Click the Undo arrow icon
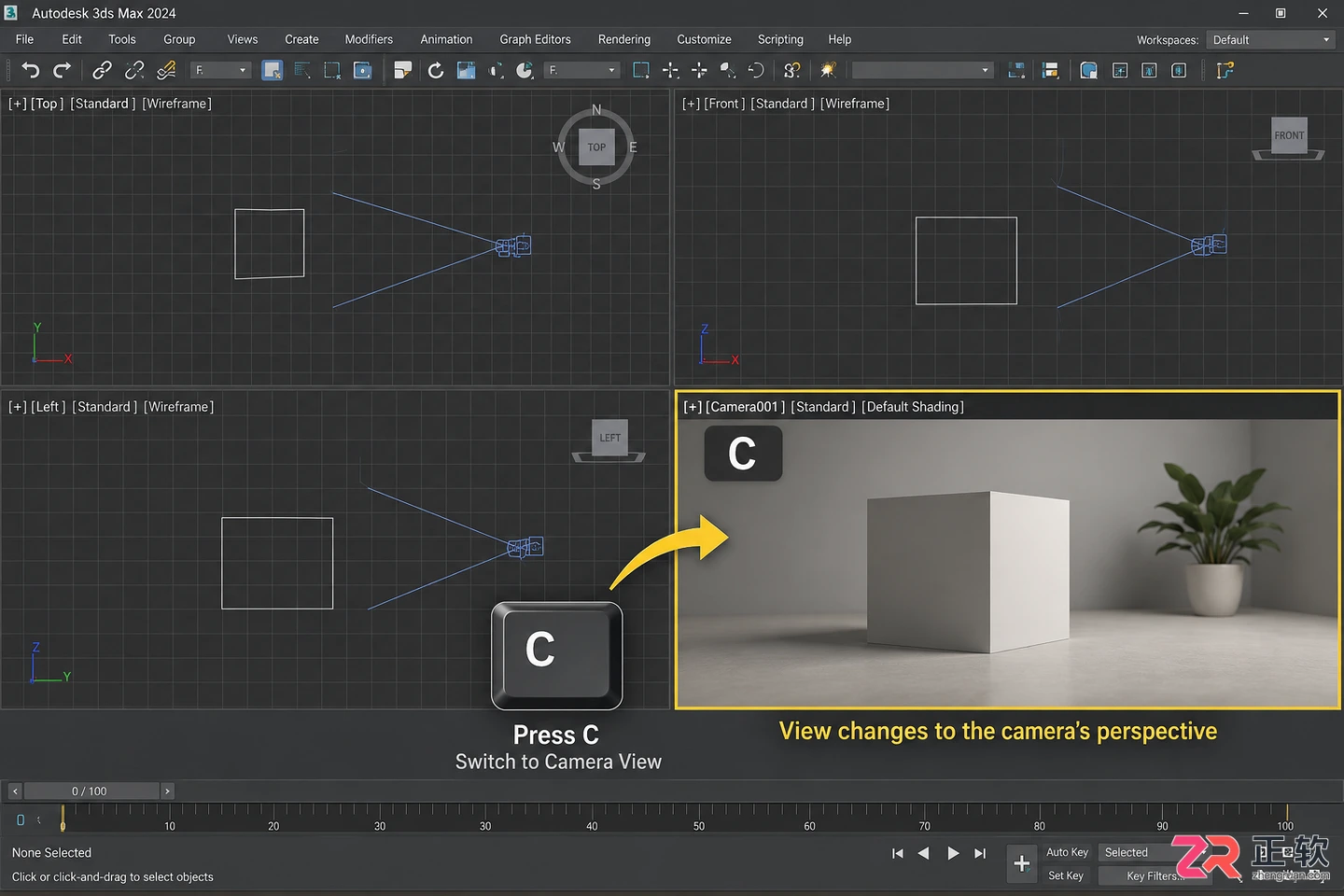 point(31,70)
